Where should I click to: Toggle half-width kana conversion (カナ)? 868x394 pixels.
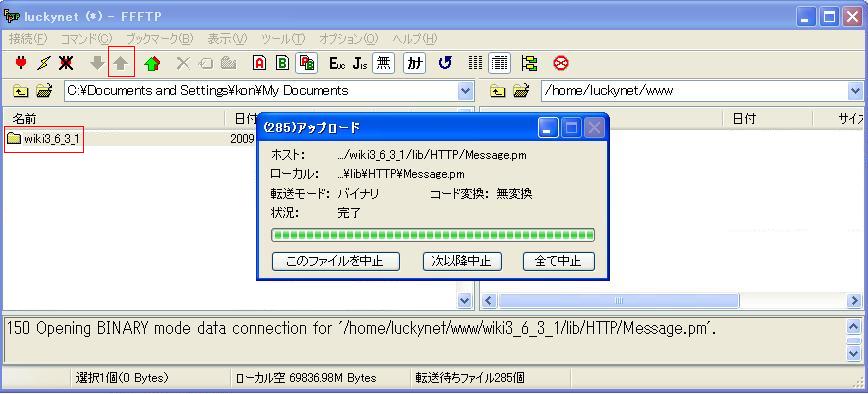[414, 63]
